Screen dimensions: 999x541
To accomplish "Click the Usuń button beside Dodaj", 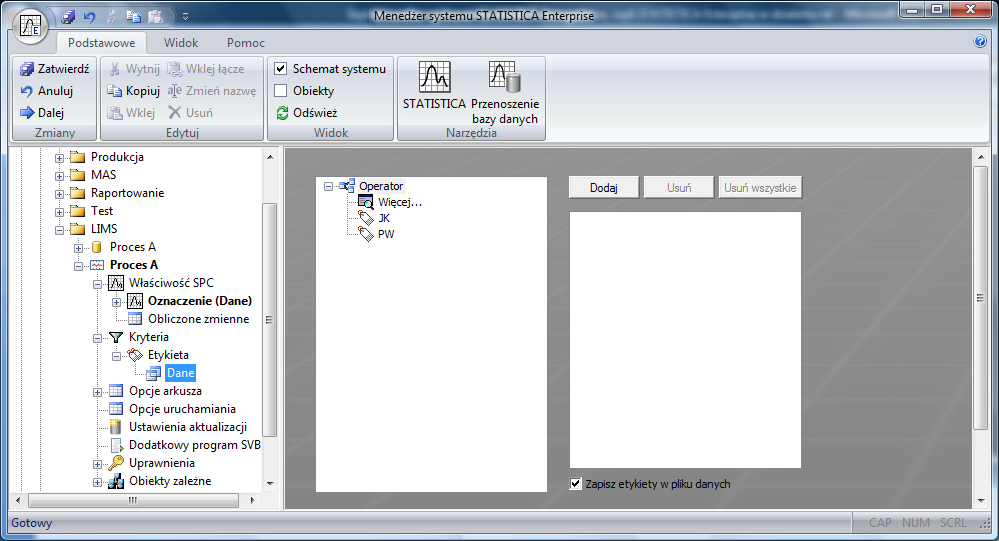I will (679, 187).
